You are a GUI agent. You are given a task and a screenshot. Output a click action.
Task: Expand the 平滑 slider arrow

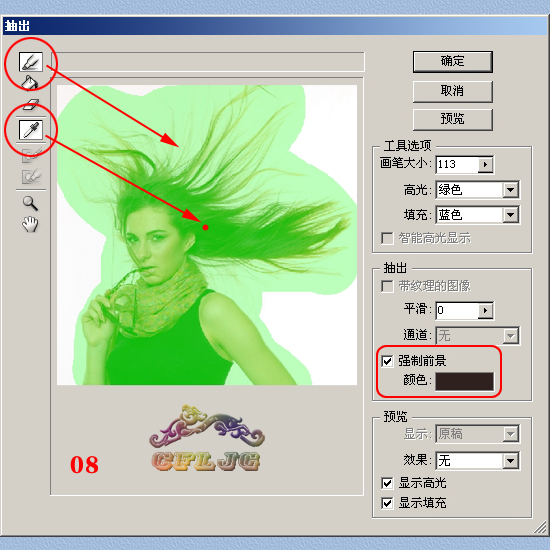(x=485, y=310)
